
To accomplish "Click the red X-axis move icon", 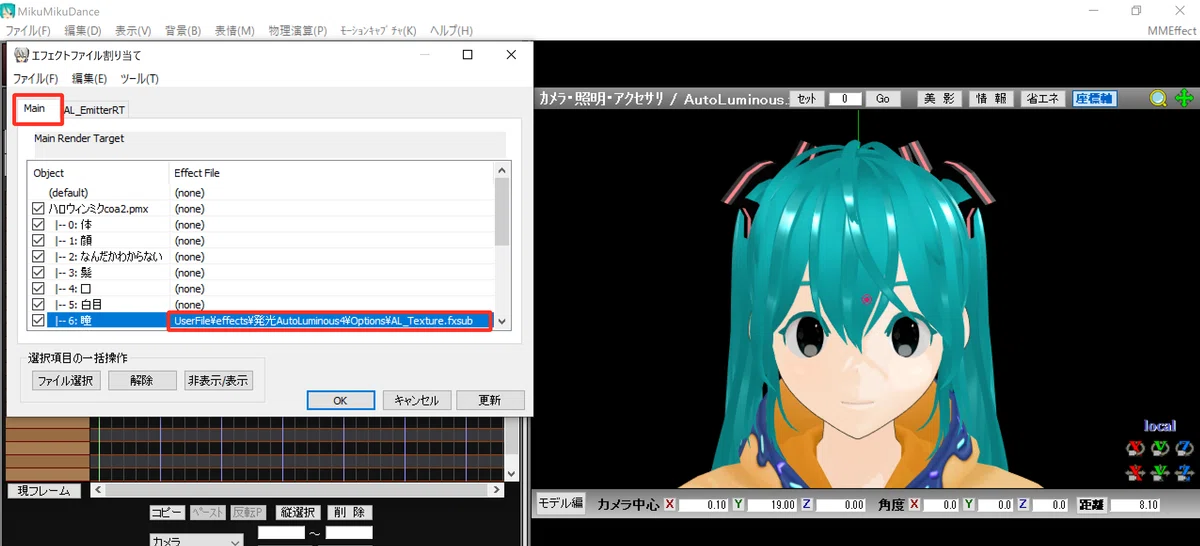I will 1135,471.
